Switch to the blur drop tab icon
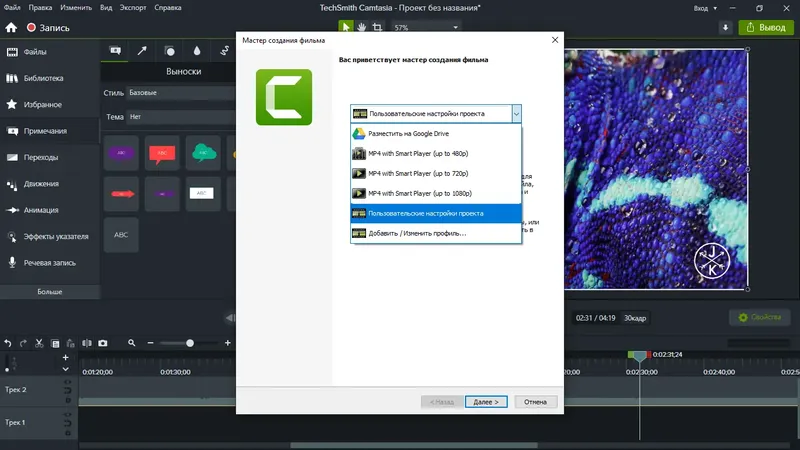The width and height of the screenshot is (800, 450). pyautogui.click(x=197, y=51)
